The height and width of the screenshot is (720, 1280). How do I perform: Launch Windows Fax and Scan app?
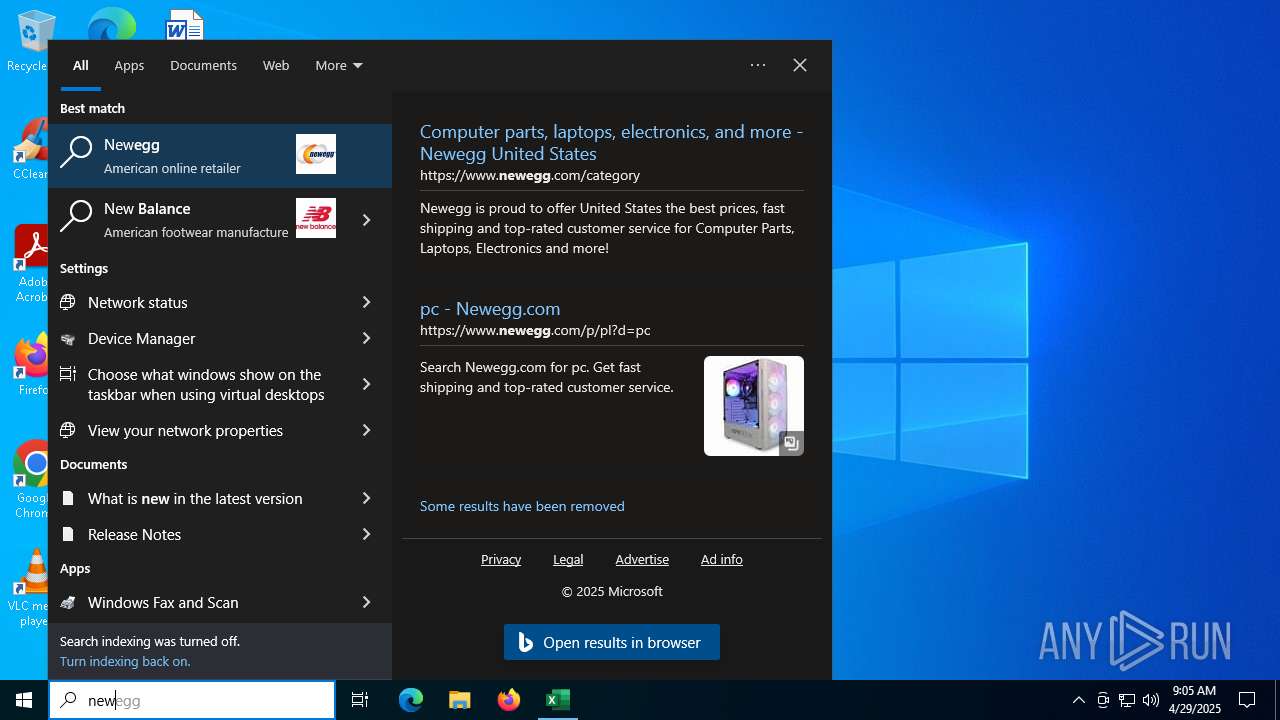(x=196, y=602)
